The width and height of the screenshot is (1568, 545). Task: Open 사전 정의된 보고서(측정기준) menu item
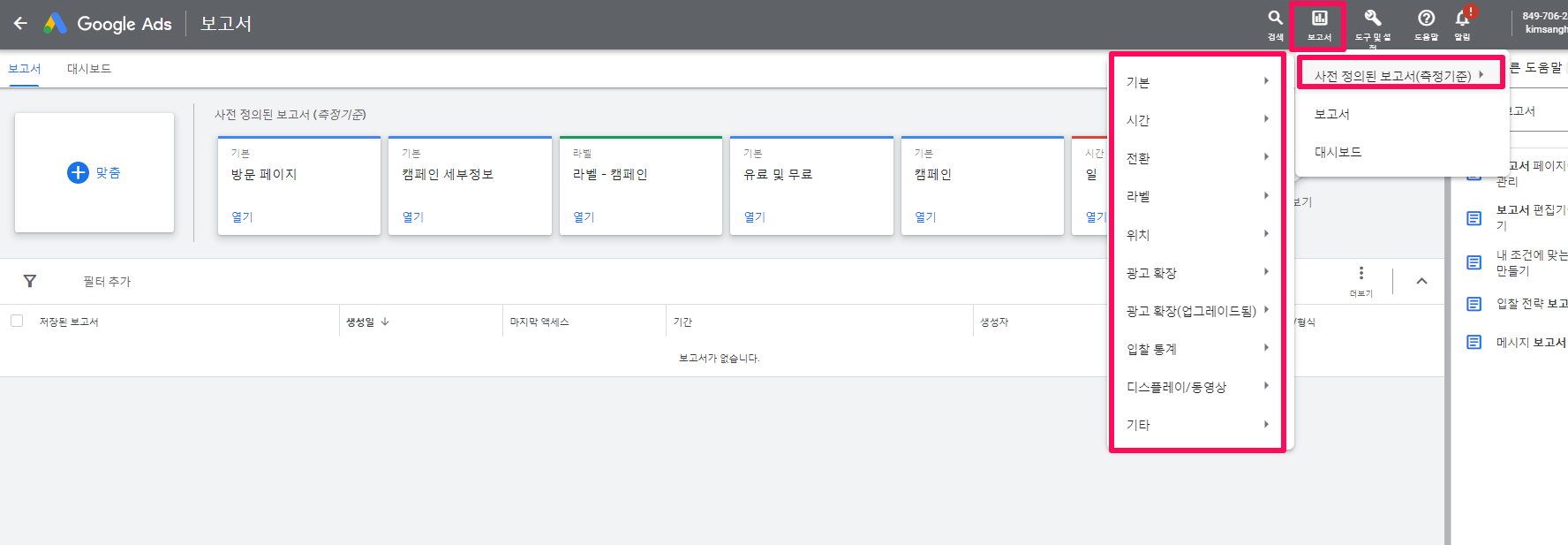(1400, 75)
